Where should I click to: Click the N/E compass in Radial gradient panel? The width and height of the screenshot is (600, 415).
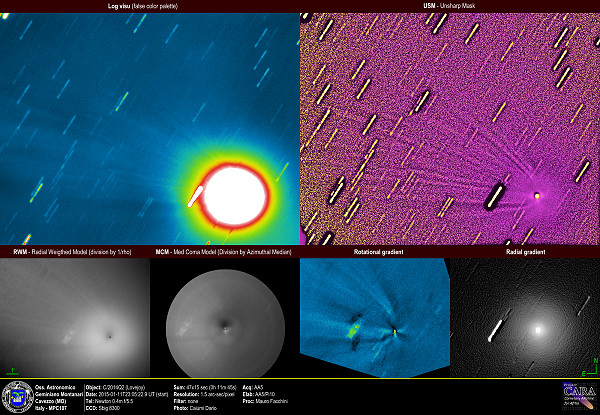pyautogui.click(x=590, y=362)
